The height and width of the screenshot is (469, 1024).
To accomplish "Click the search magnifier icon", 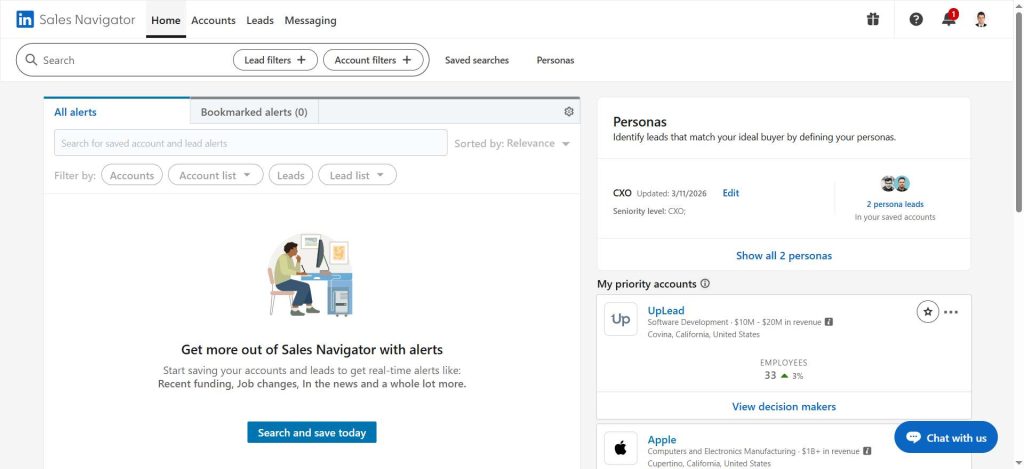I will [x=31, y=59].
